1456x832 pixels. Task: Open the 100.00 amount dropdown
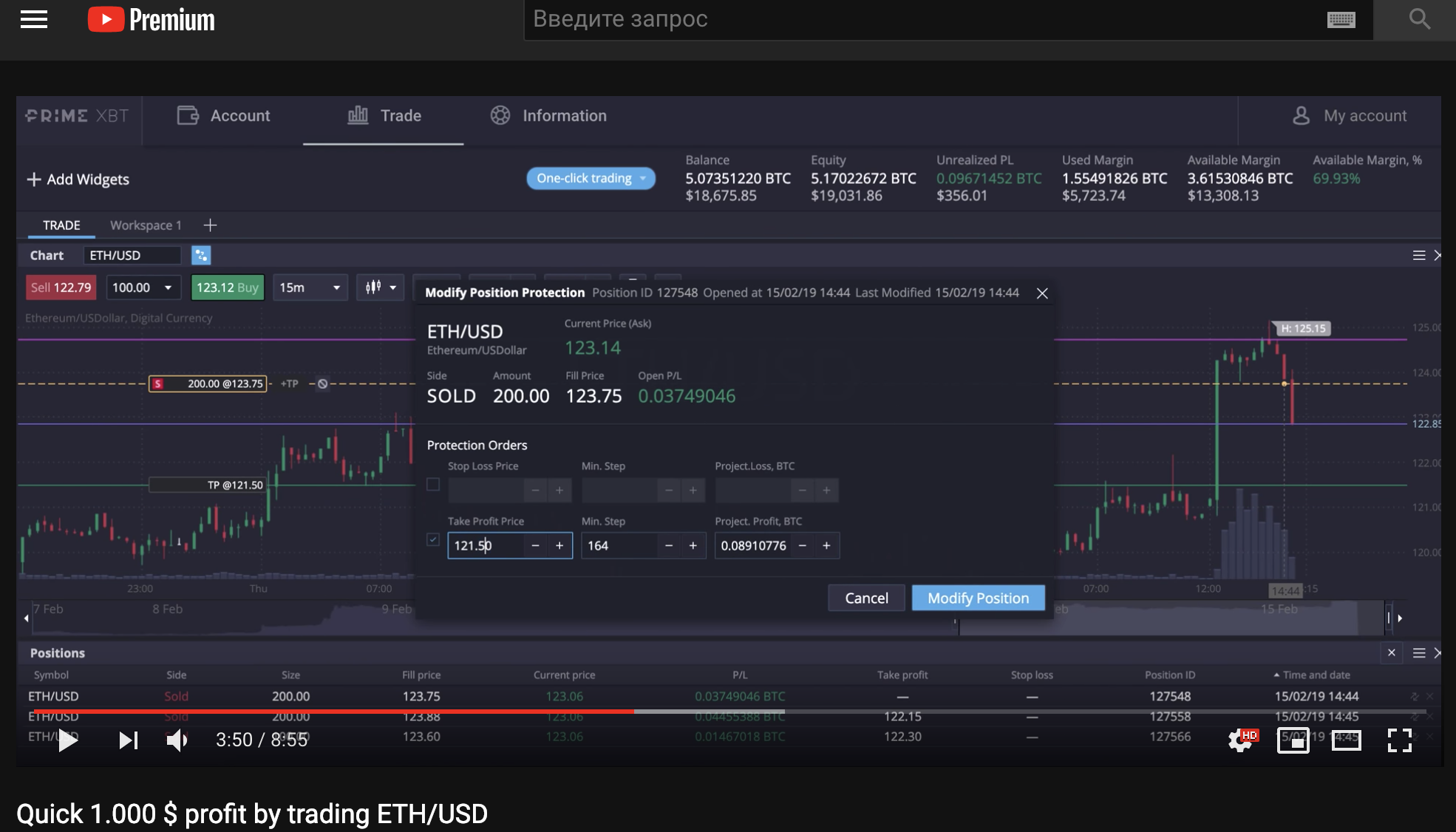(x=143, y=287)
